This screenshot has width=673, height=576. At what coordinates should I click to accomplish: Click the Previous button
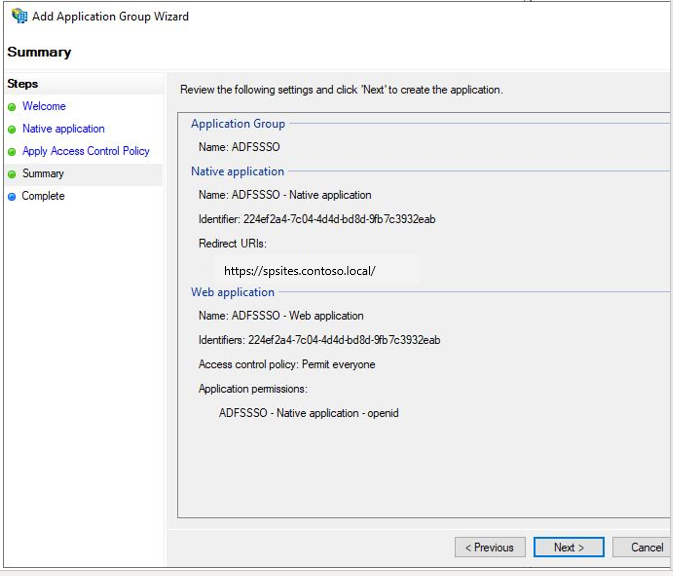click(490, 547)
